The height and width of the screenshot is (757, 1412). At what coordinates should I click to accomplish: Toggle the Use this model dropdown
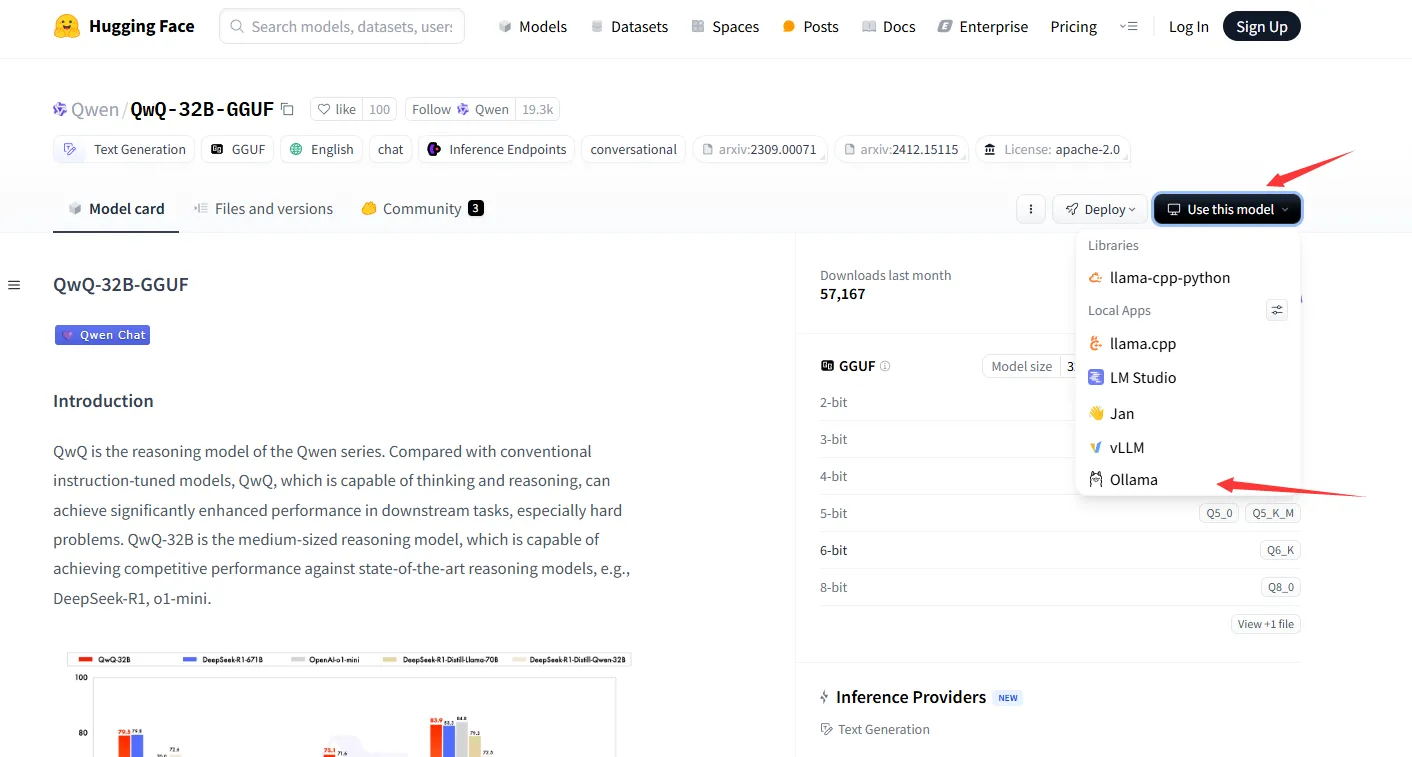click(x=1228, y=209)
